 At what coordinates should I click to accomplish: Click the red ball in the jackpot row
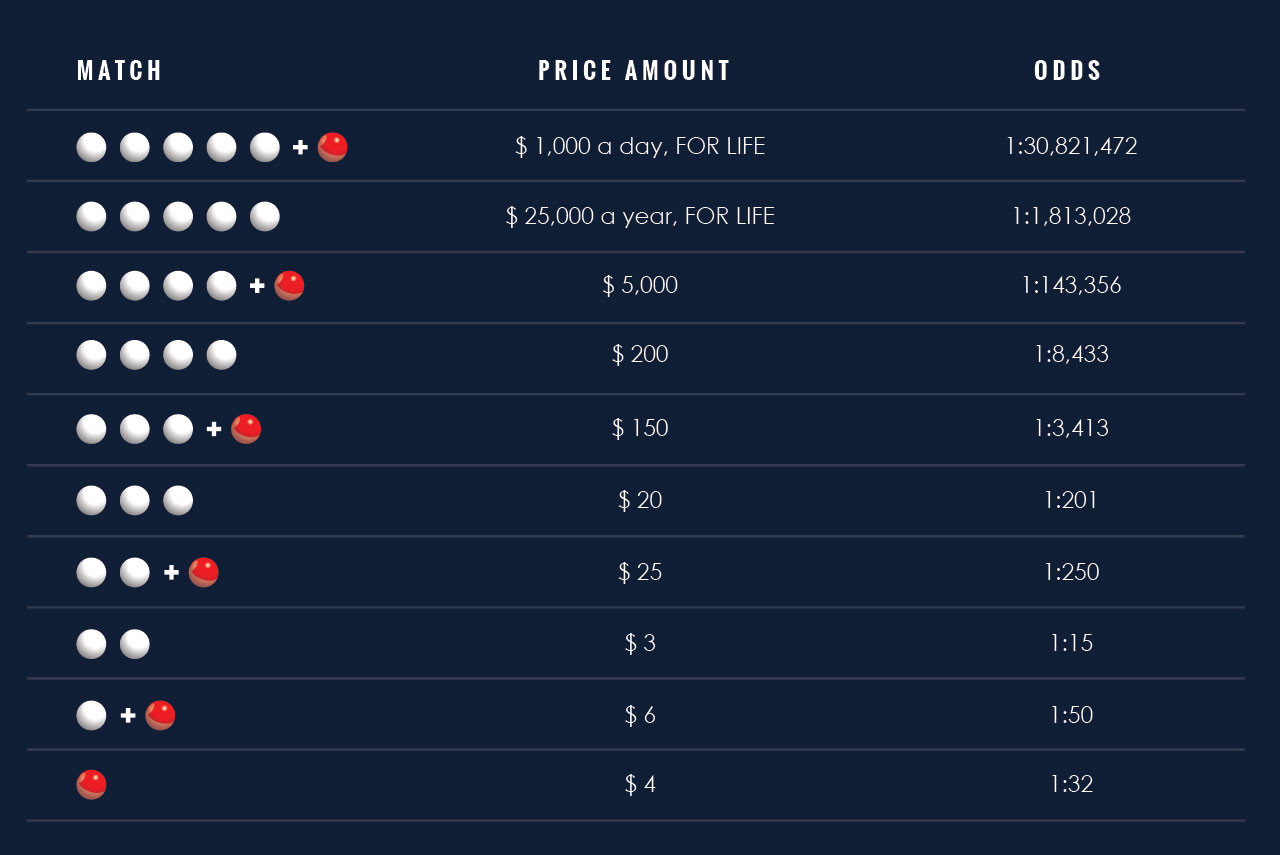click(333, 147)
